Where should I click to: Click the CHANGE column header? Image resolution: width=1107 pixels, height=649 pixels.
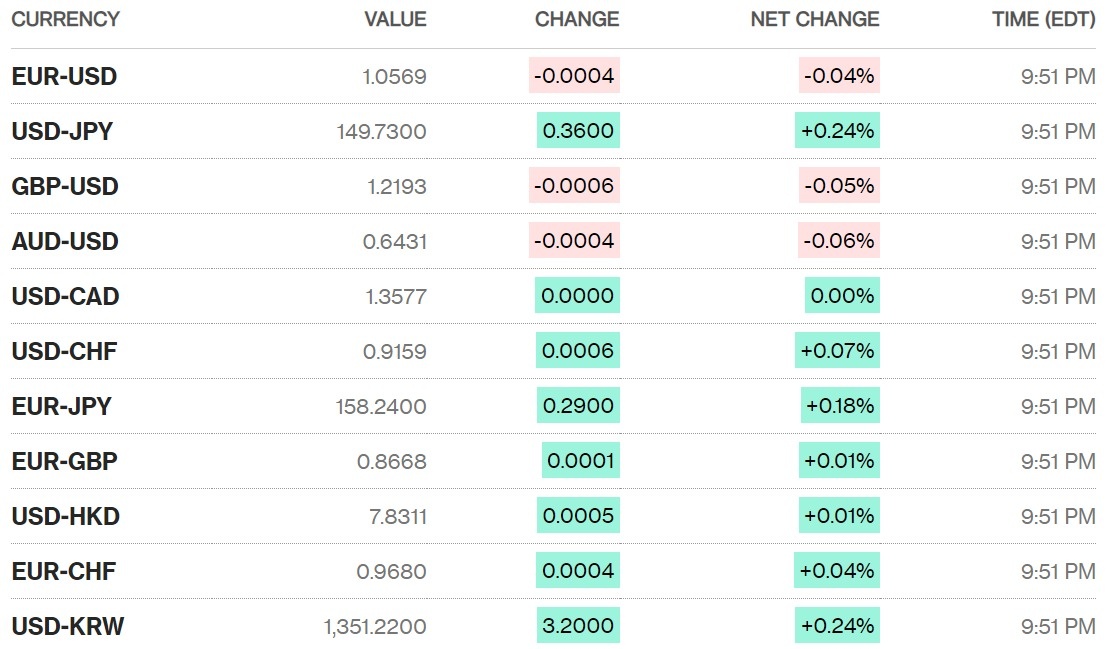[x=577, y=19]
